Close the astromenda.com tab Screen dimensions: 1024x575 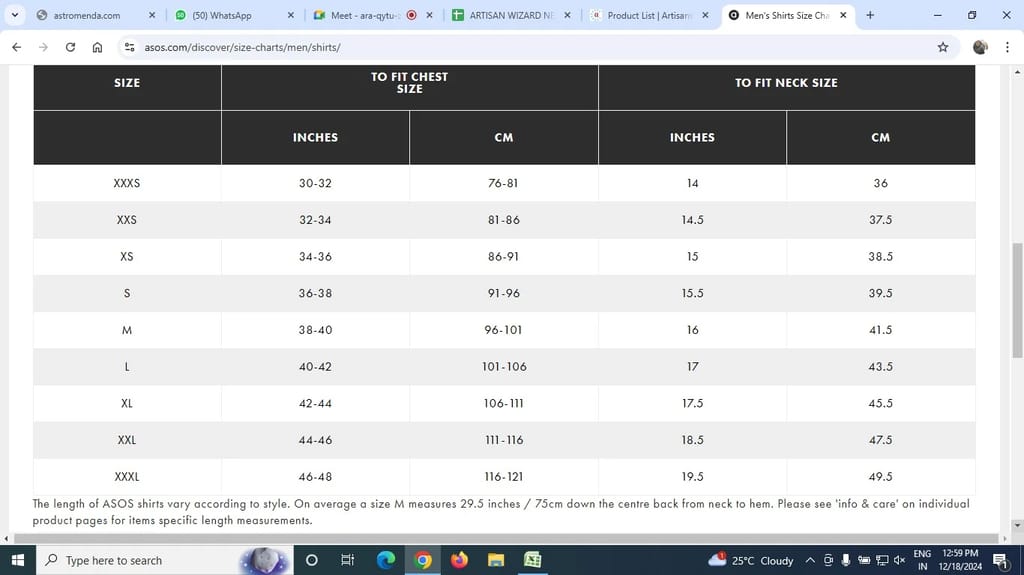[152, 15]
